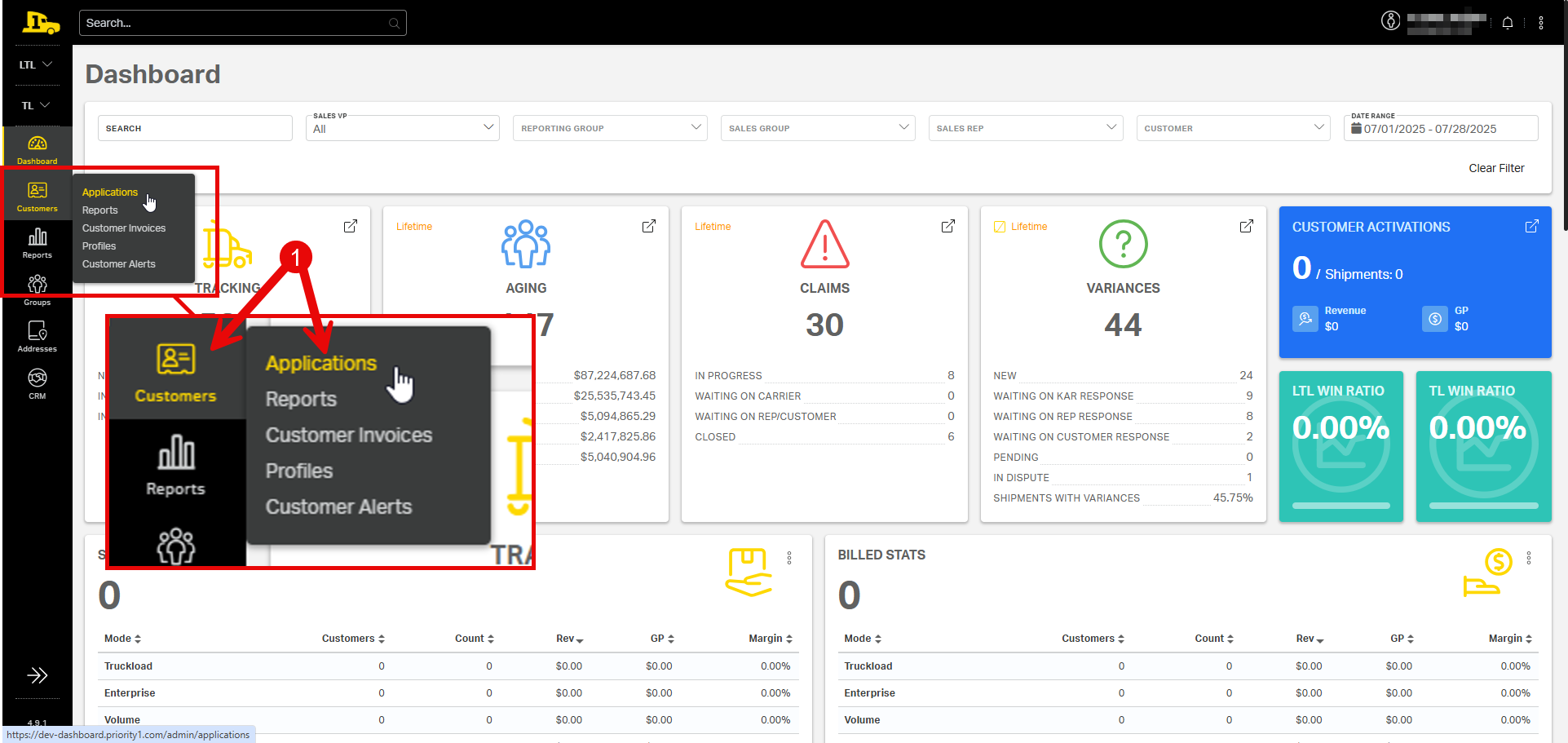Viewport: 1568px width, 743px height.
Task: Open the Customer Activations pop-out icon
Action: [x=1532, y=226]
